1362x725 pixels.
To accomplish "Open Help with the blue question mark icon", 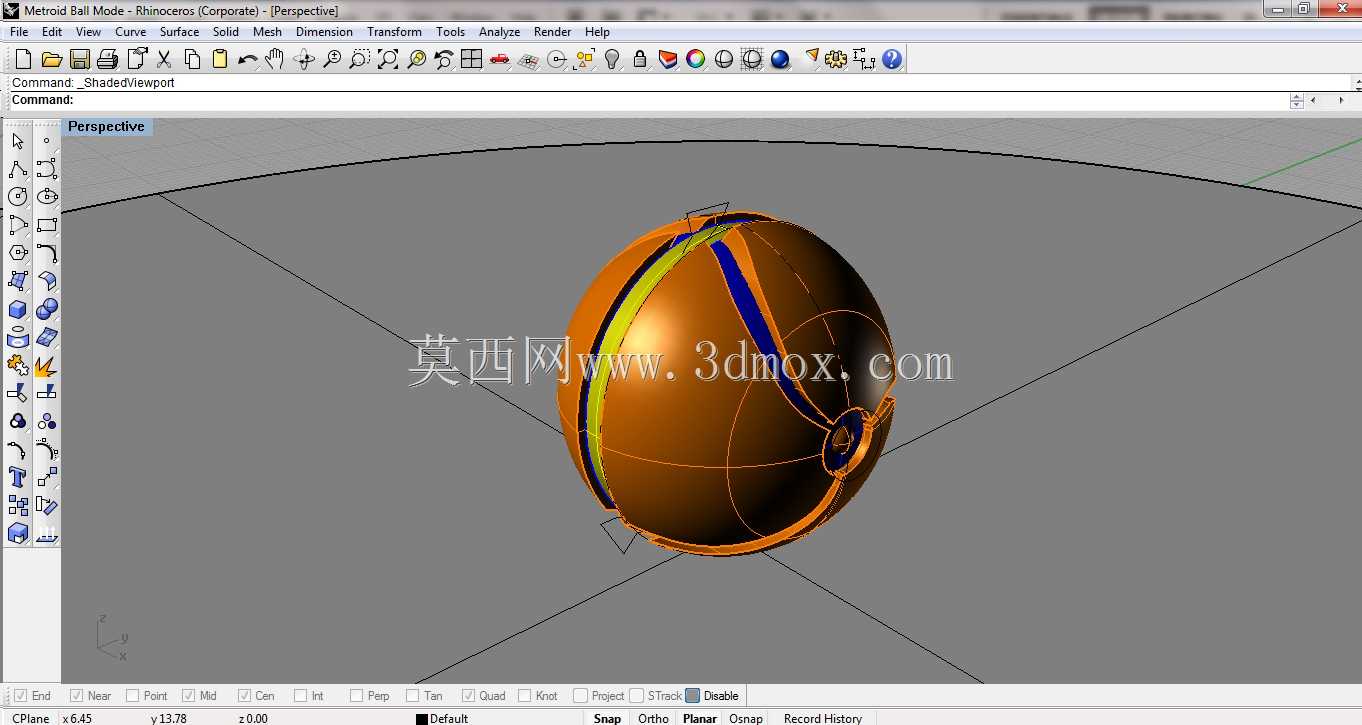I will click(x=892, y=59).
